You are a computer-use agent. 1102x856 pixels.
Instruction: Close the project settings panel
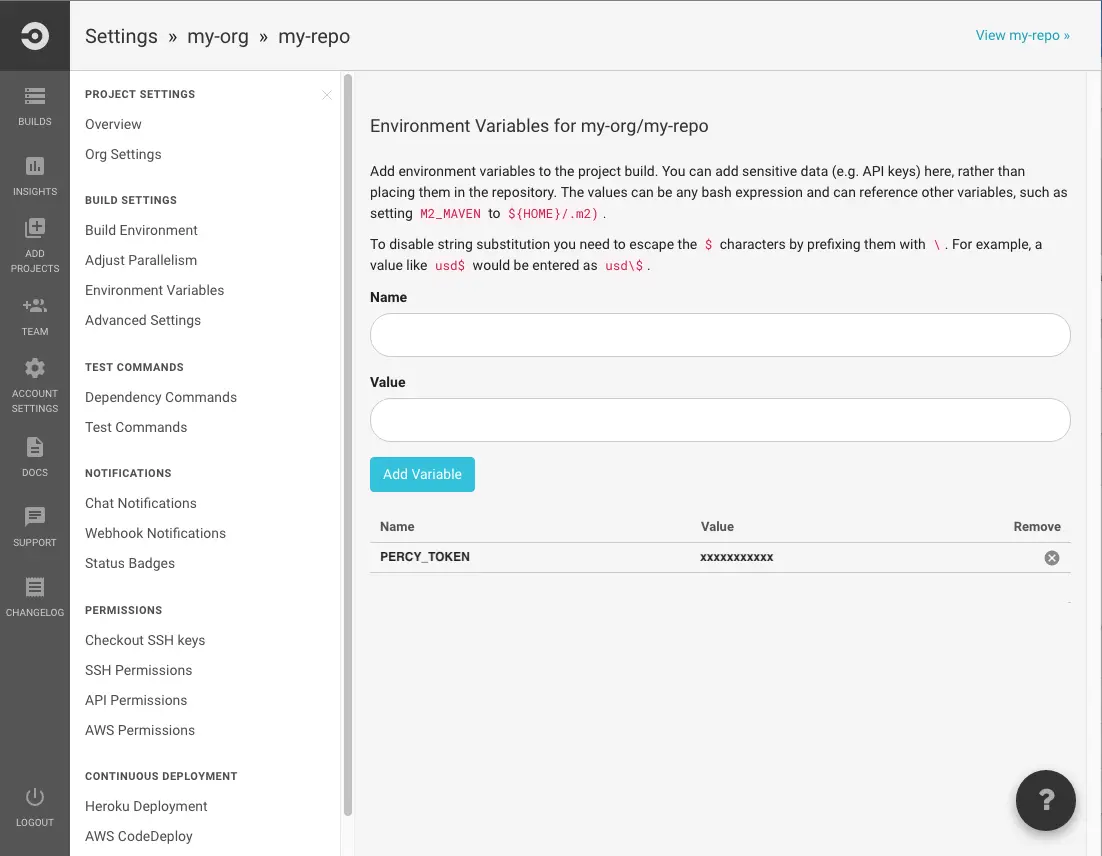327,95
